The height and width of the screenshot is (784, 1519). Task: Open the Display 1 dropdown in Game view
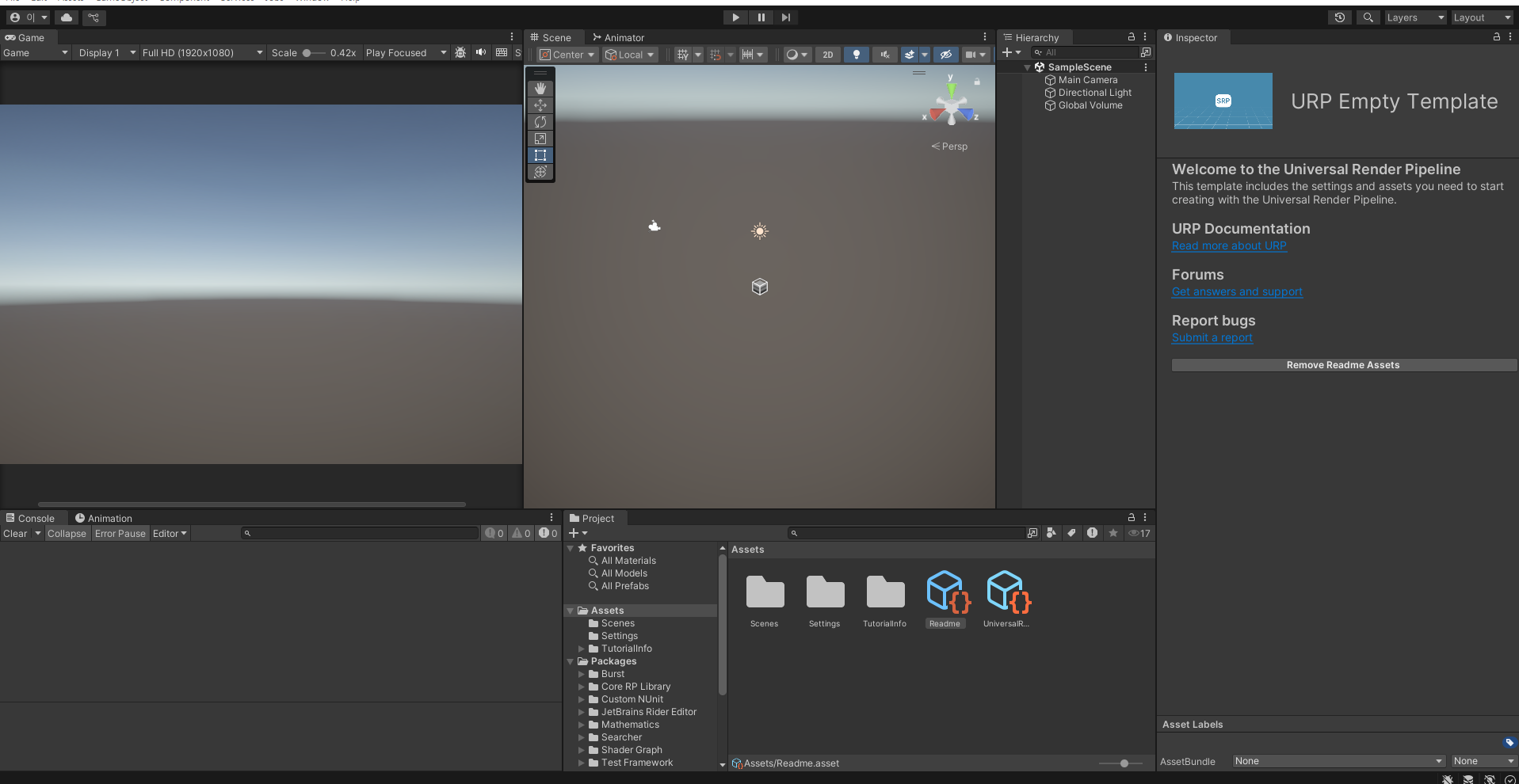pyautogui.click(x=107, y=53)
